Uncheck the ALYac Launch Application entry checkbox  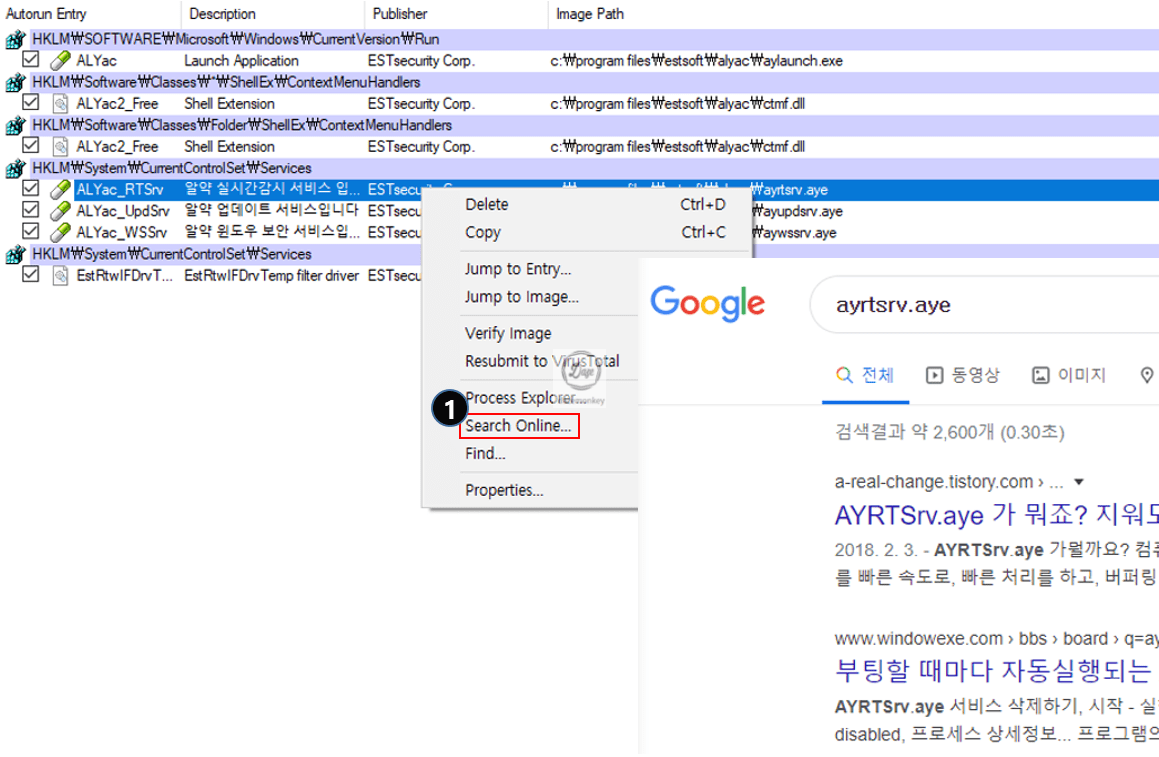coord(30,59)
